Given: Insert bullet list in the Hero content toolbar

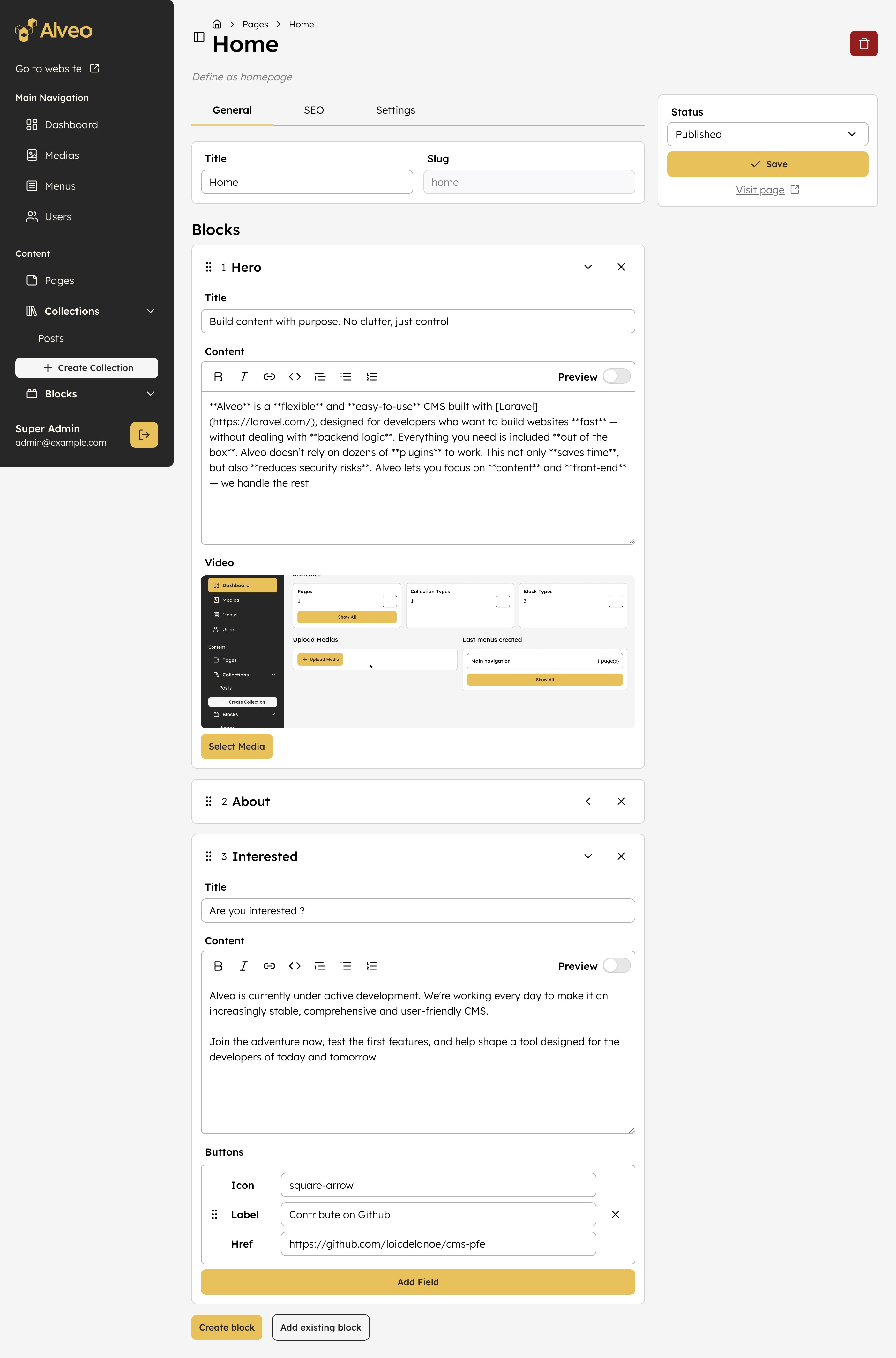Looking at the screenshot, I should [x=346, y=377].
